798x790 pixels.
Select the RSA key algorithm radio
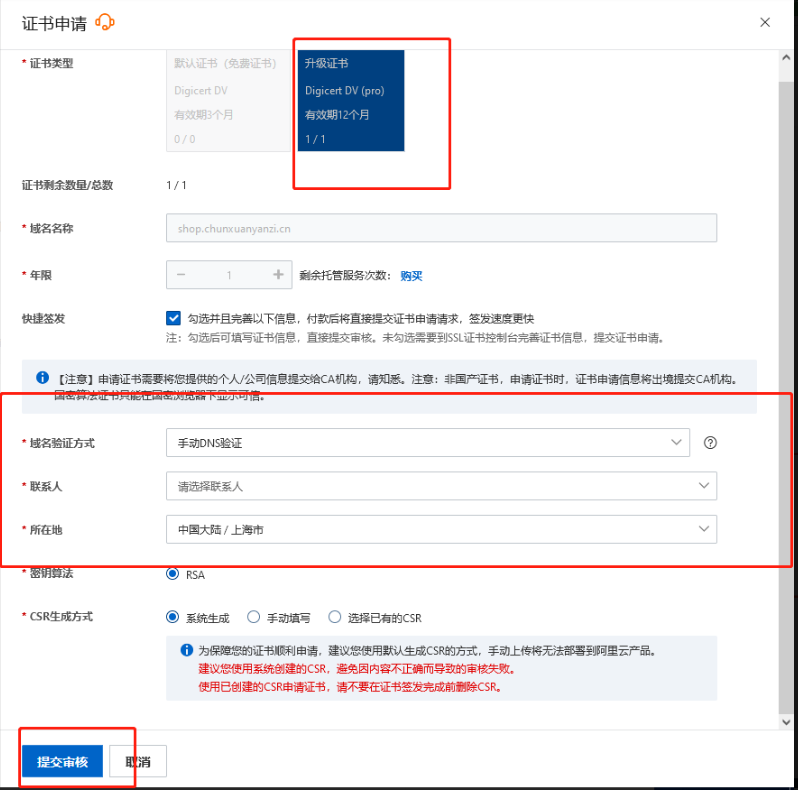(x=173, y=574)
